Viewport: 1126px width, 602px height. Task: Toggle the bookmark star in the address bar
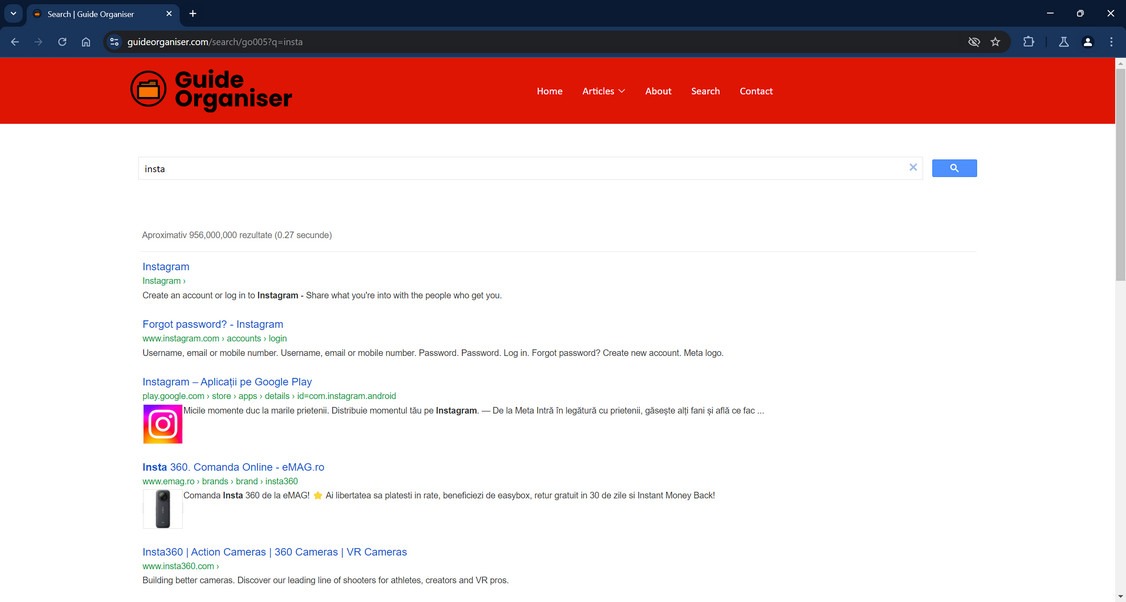click(995, 41)
